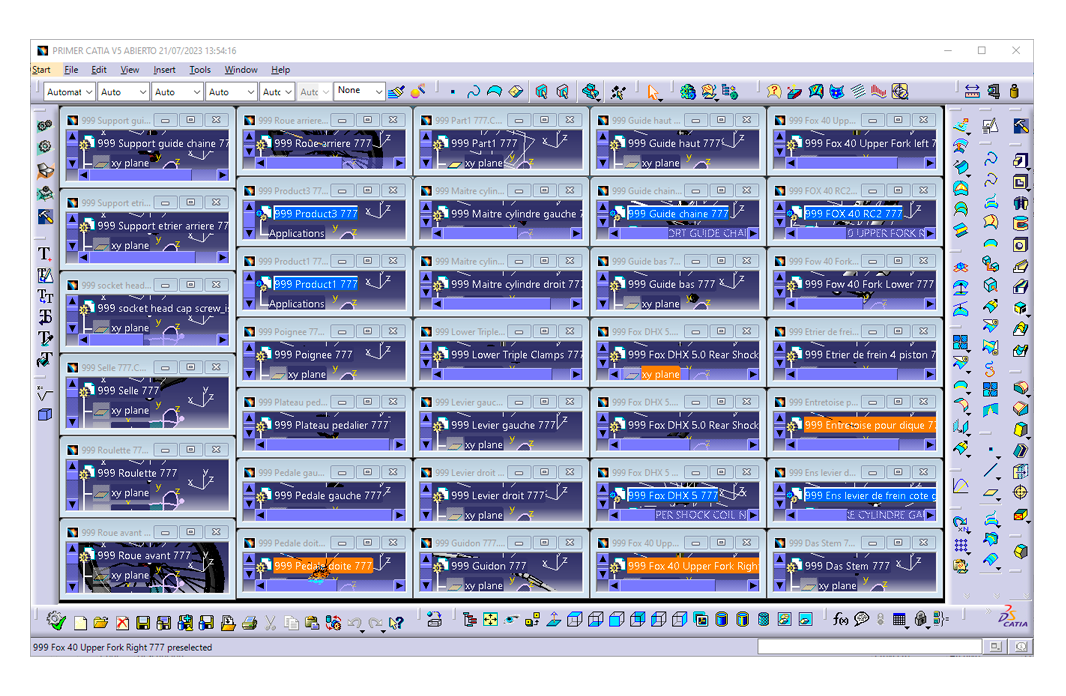The image size is (1066, 696).
Task: Click xy plane under 999 Roulette 777
Action: coord(130,493)
